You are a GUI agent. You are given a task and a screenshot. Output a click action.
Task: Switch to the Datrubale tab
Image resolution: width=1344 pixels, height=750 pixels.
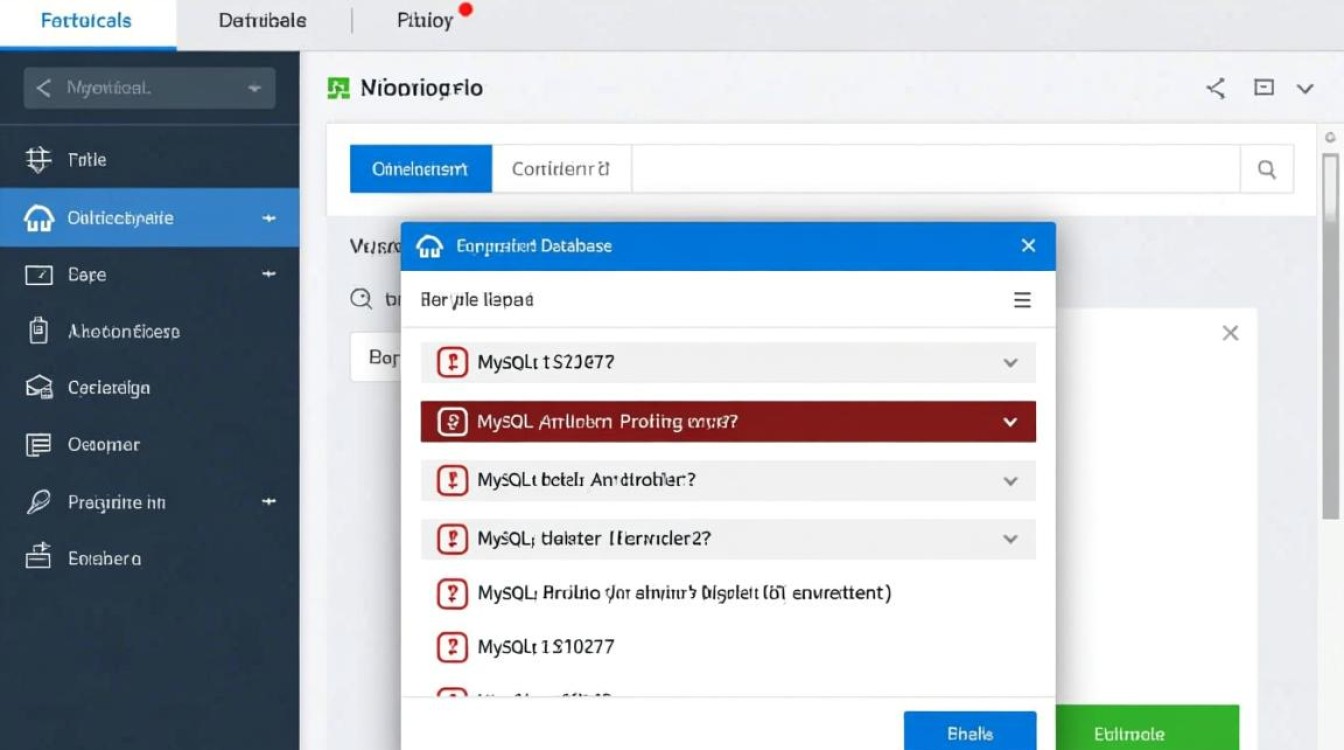point(262,21)
